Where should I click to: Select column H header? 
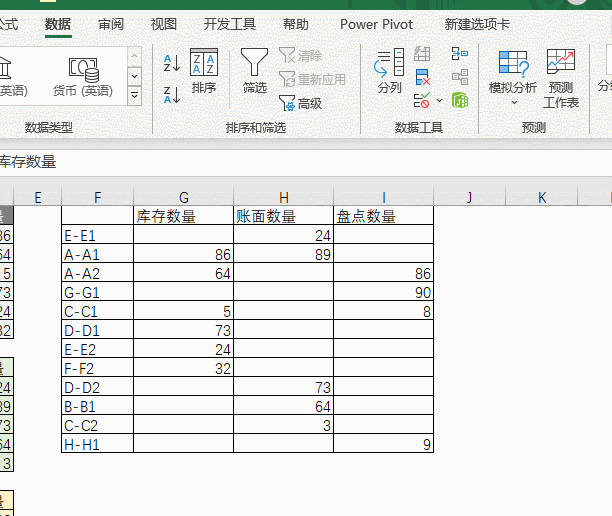click(283, 197)
